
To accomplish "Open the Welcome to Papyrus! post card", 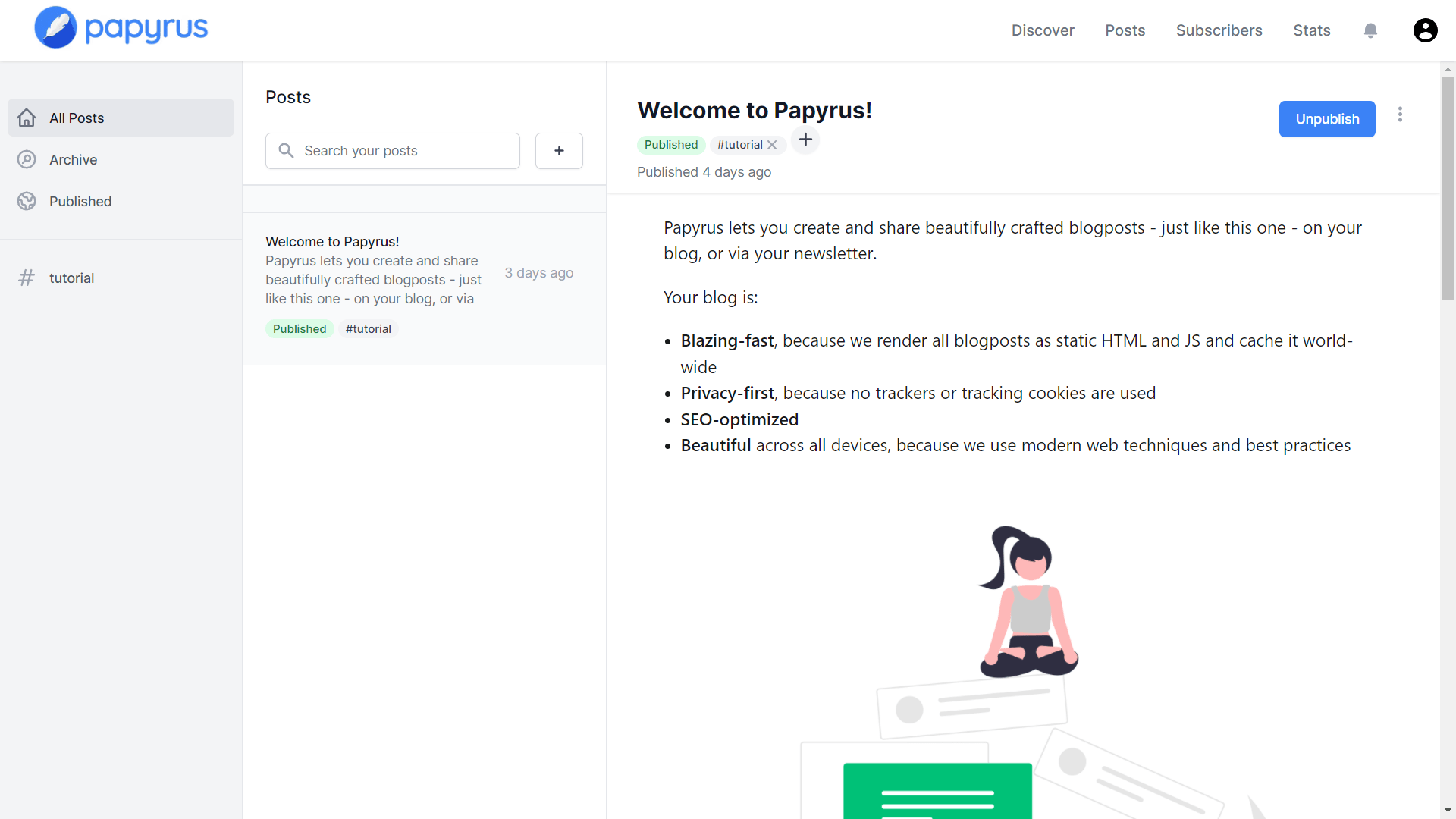I will (424, 289).
